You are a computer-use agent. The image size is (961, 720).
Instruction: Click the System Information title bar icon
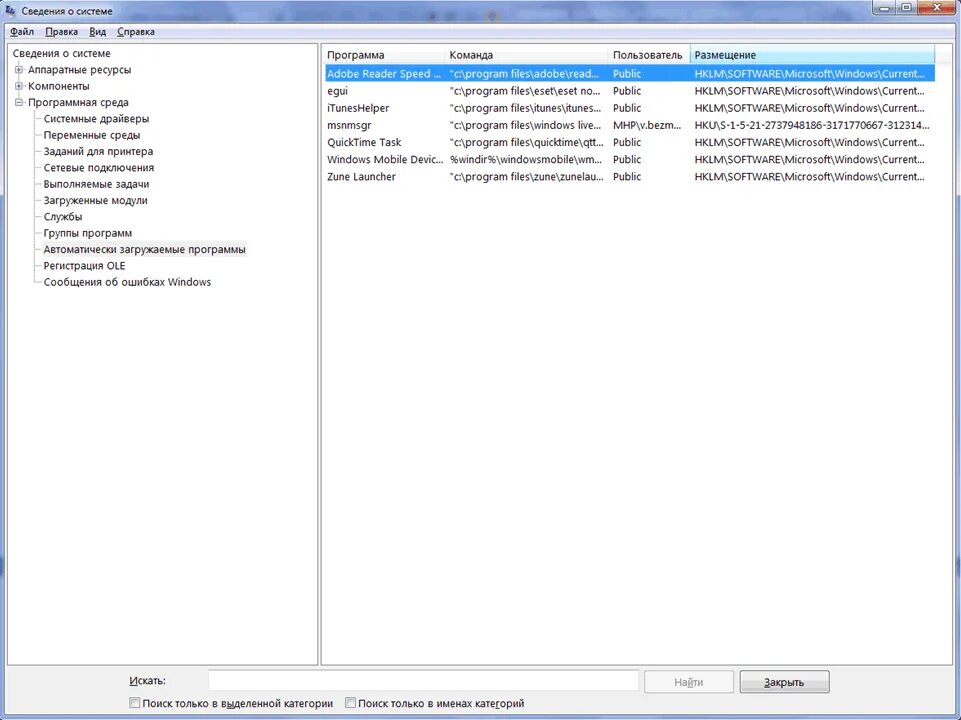[10, 10]
